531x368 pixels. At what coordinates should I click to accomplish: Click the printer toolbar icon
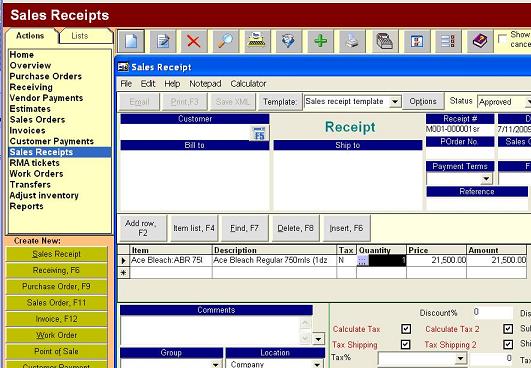(x=352, y=41)
